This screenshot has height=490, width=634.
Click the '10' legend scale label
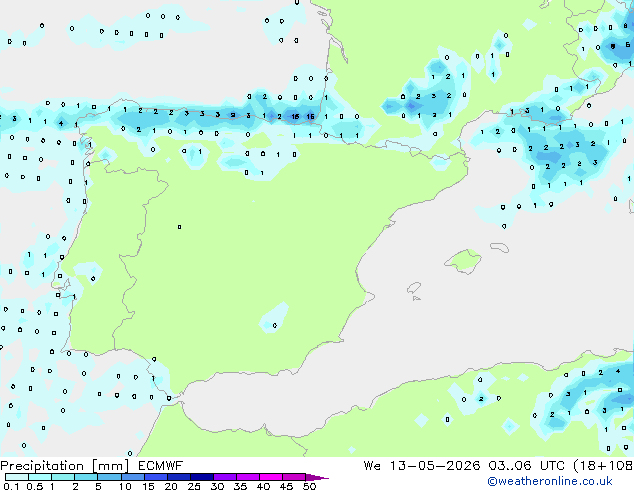125,486
